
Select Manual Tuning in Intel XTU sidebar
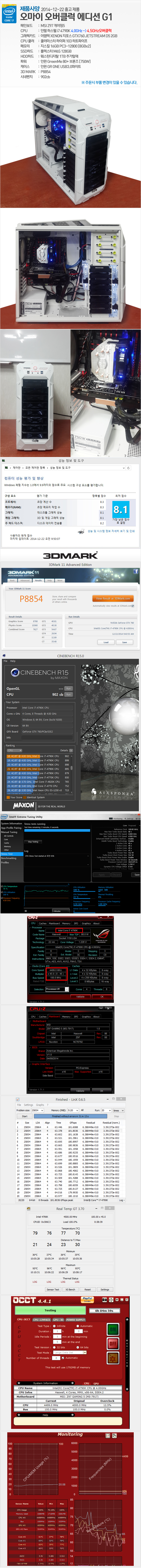click(x=9, y=832)
